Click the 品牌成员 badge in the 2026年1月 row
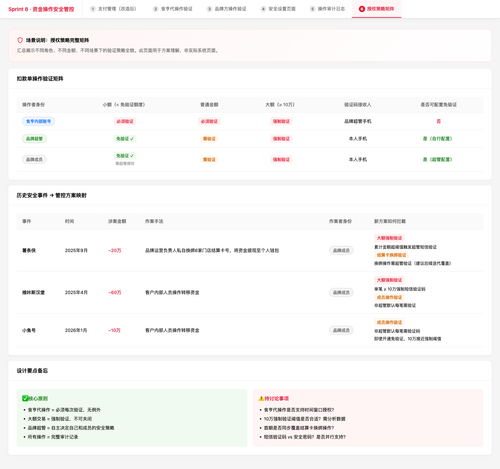This screenshot has height=469, width=500. 341,330
